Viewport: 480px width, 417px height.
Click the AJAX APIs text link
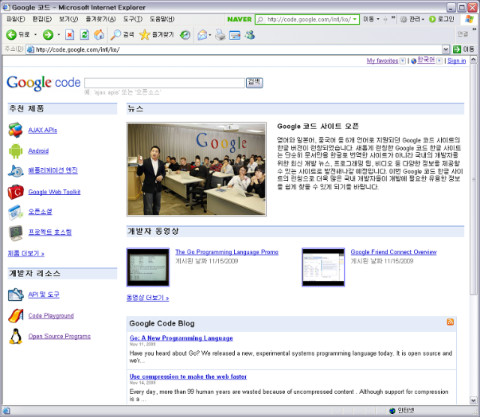click(43, 130)
